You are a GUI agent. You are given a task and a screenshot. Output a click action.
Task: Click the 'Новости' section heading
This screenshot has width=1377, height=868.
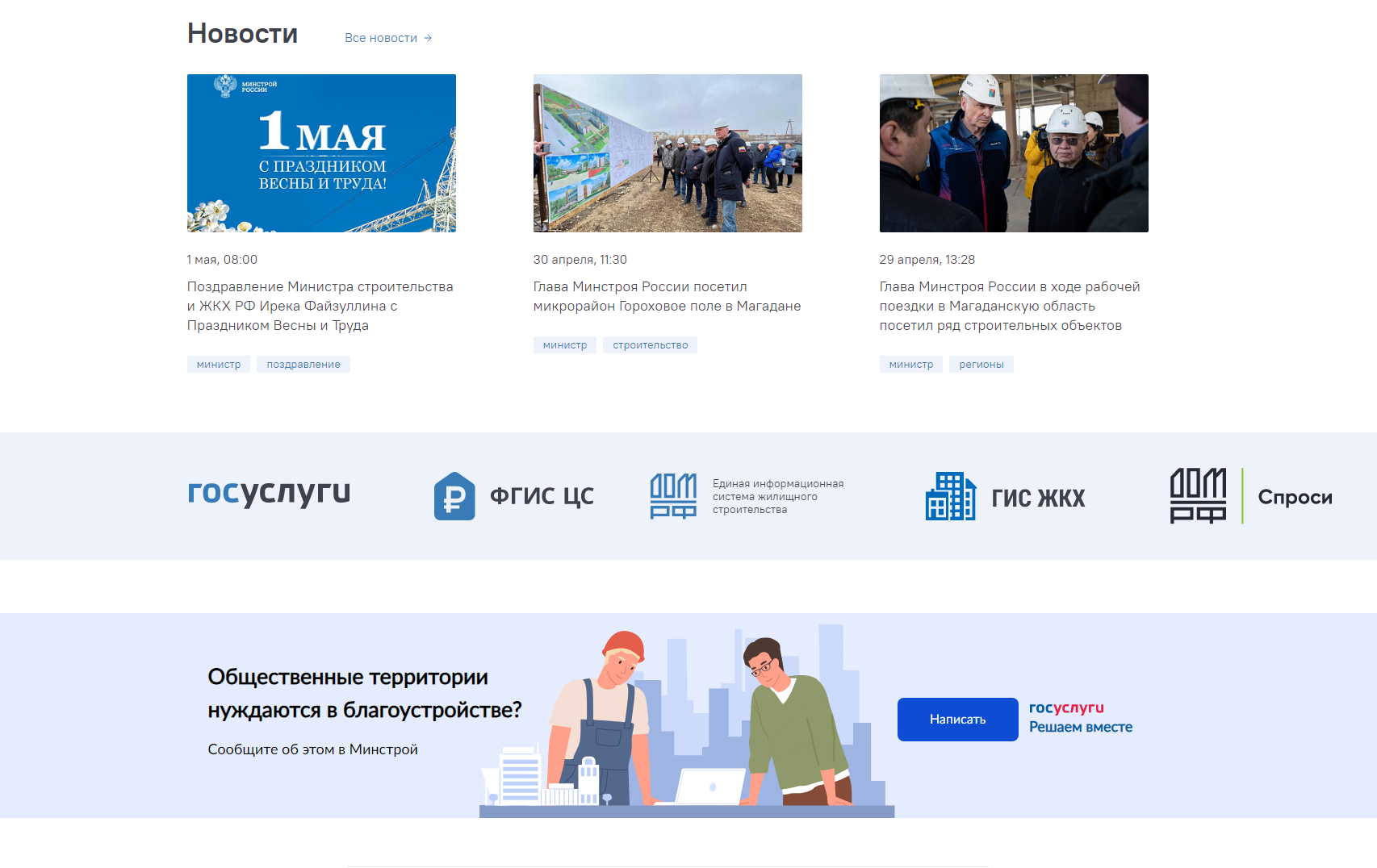242,33
